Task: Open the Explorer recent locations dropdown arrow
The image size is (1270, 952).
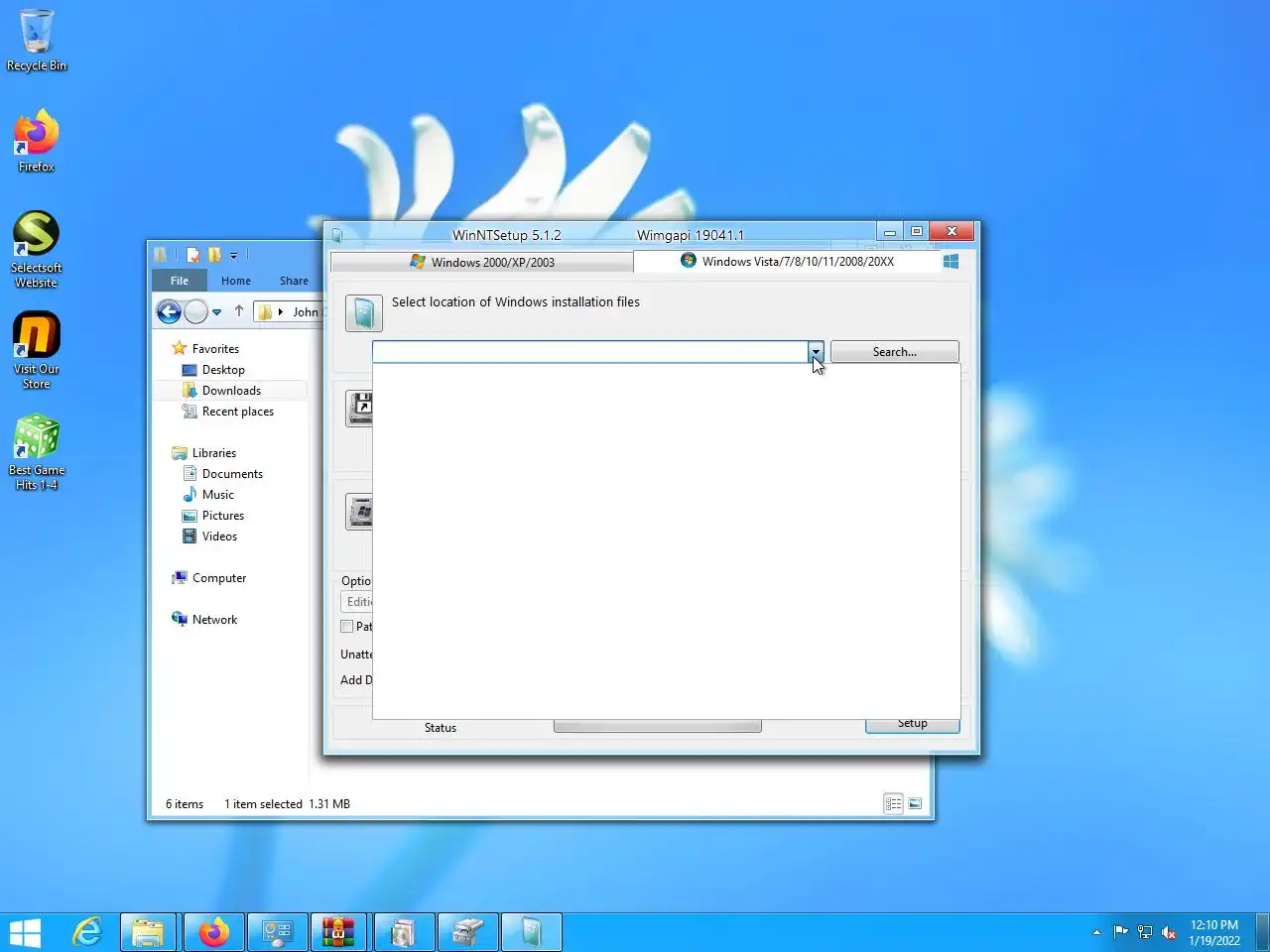Action: 216,312
